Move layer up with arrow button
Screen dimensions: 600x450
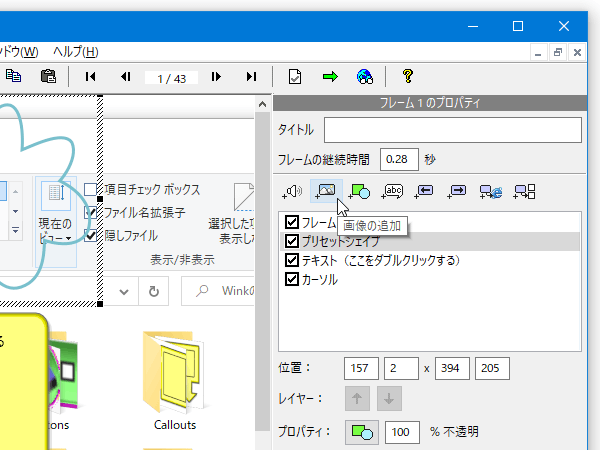(357, 398)
